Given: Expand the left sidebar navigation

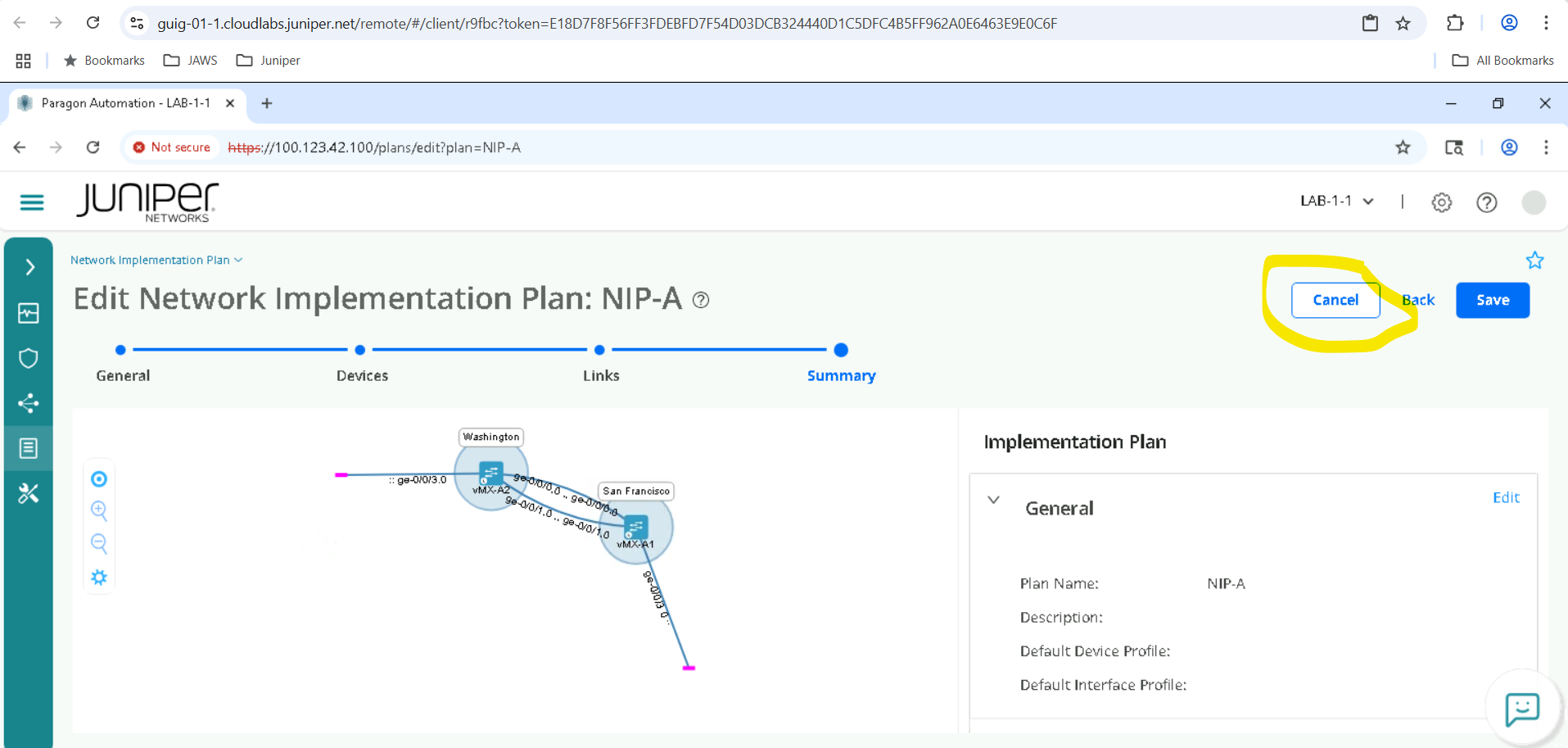Looking at the screenshot, I should coord(29,267).
